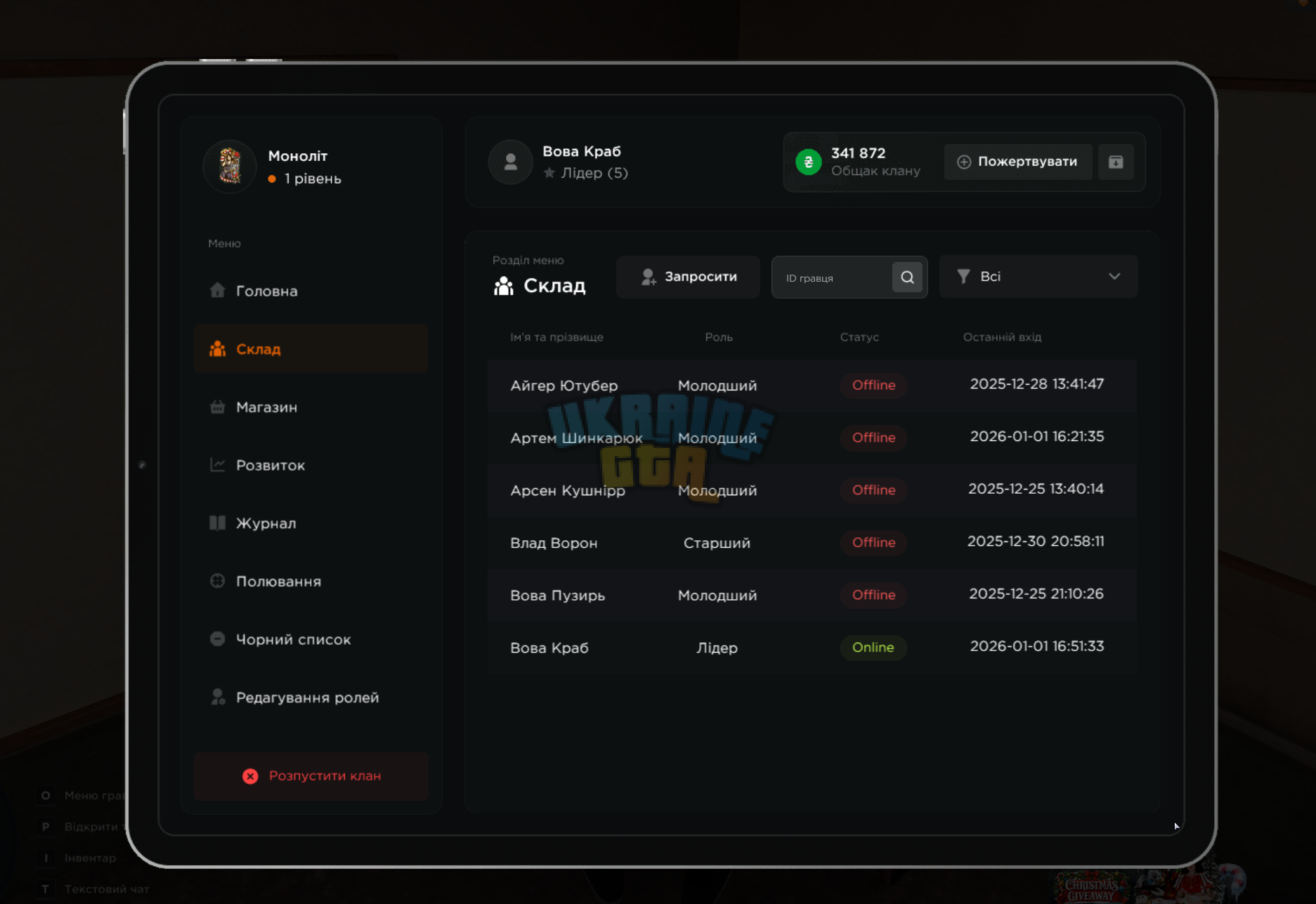1316x904 pixels.
Task: Click the plus icon on Пожертвувати
Action: pos(964,162)
